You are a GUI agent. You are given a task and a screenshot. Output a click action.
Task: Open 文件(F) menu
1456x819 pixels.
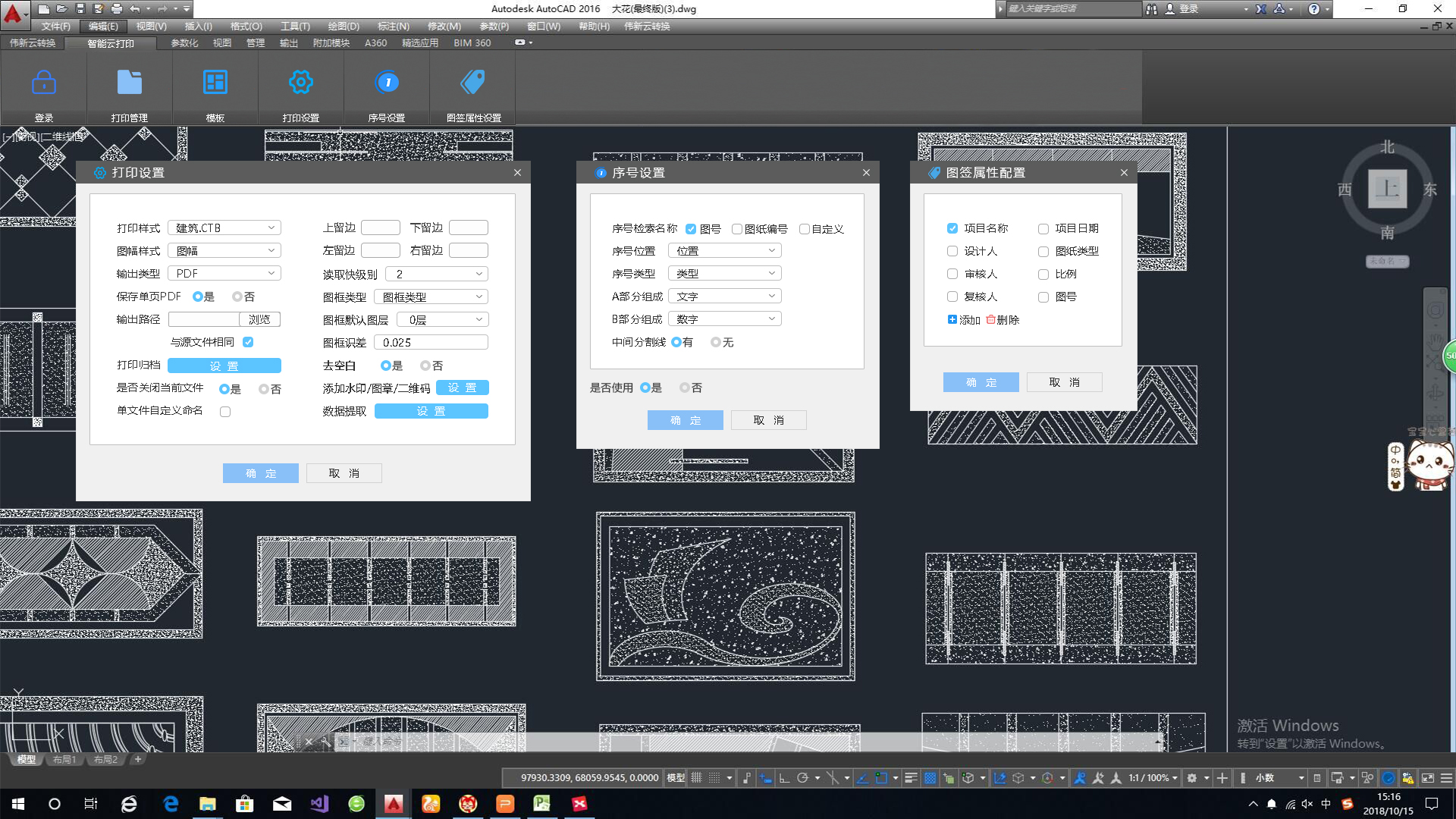[x=56, y=27]
